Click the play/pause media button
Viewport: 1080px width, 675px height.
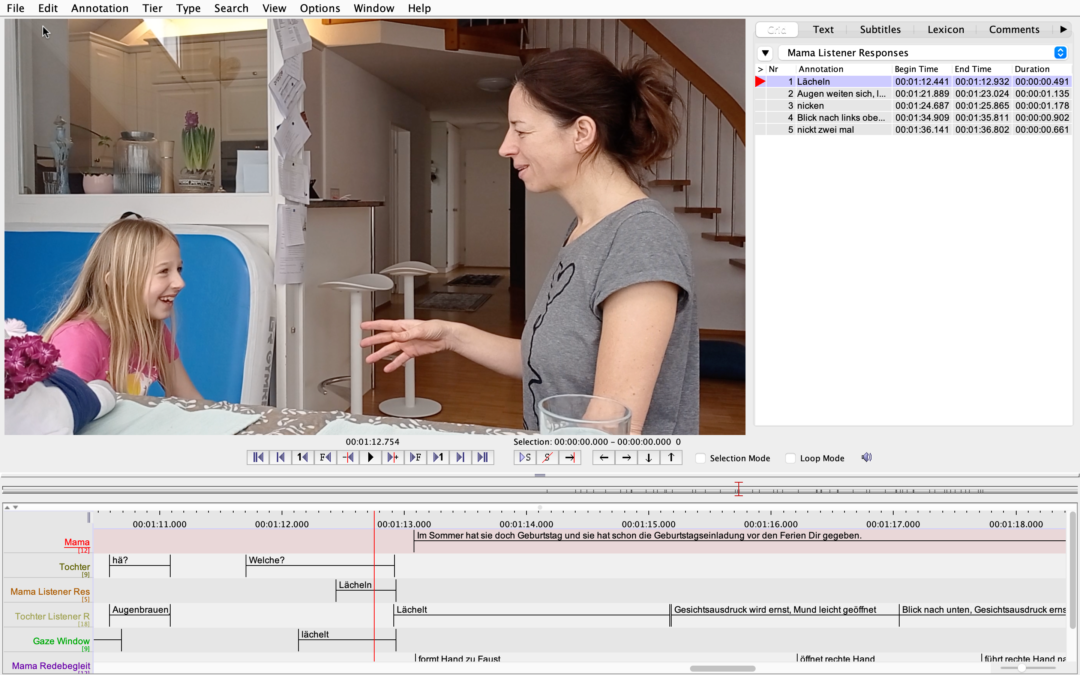pyautogui.click(x=371, y=457)
